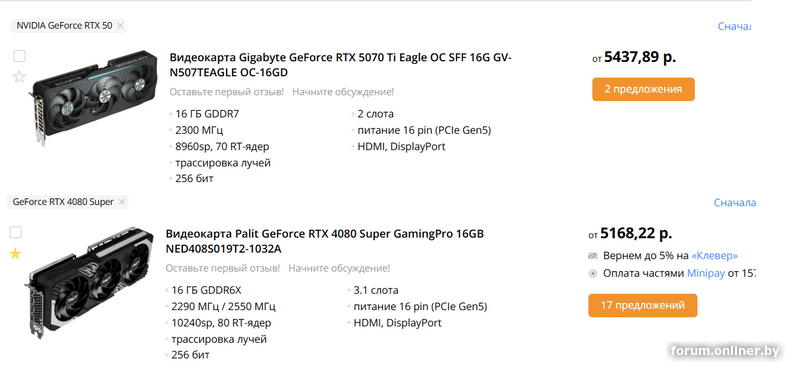This screenshot has height=372, width=800.
Task: Open the Palit GeForce RTX 4080 Super title link
Action: [324, 241]
